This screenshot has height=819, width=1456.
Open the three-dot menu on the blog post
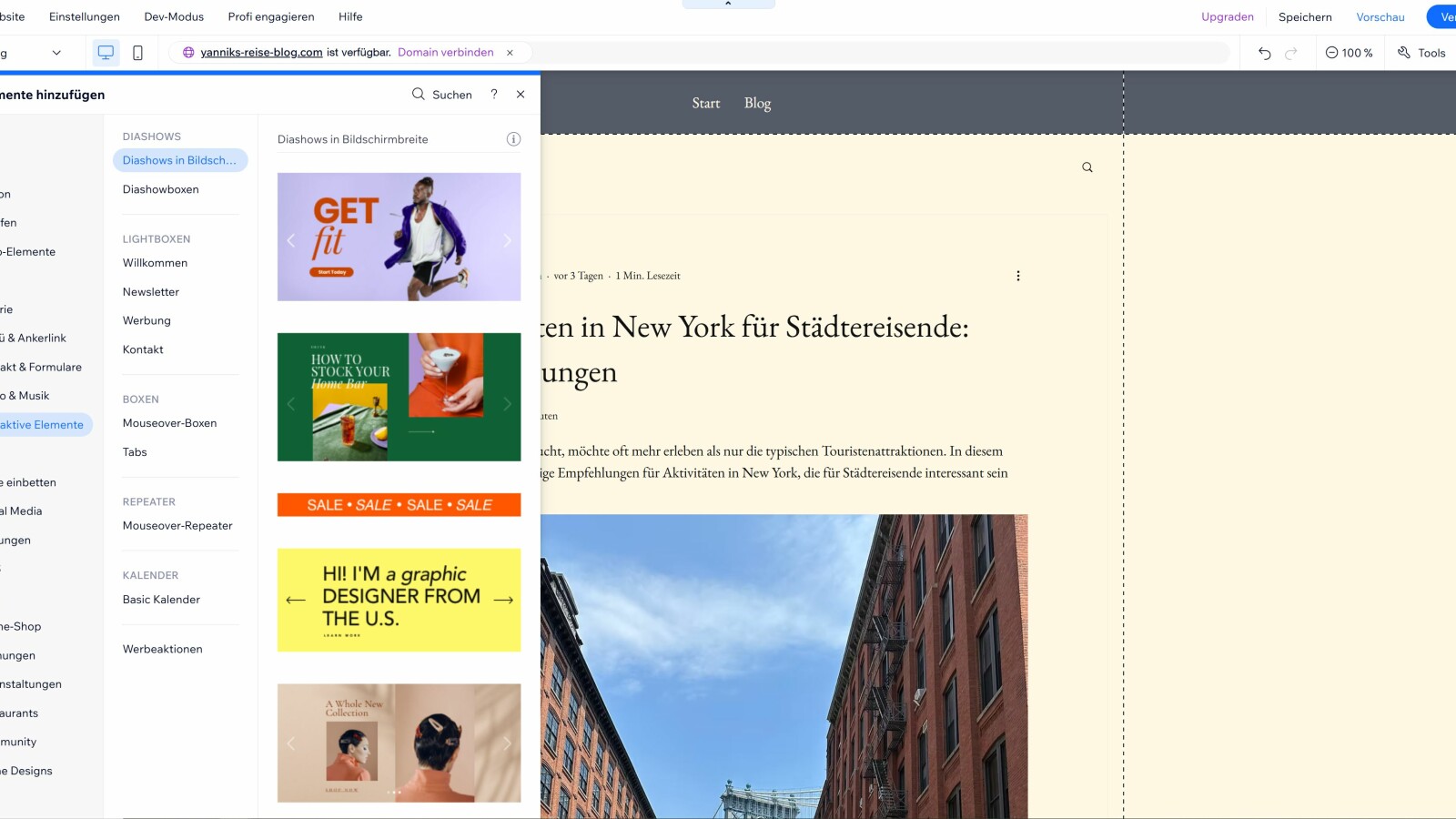(x=1017, y=275)
